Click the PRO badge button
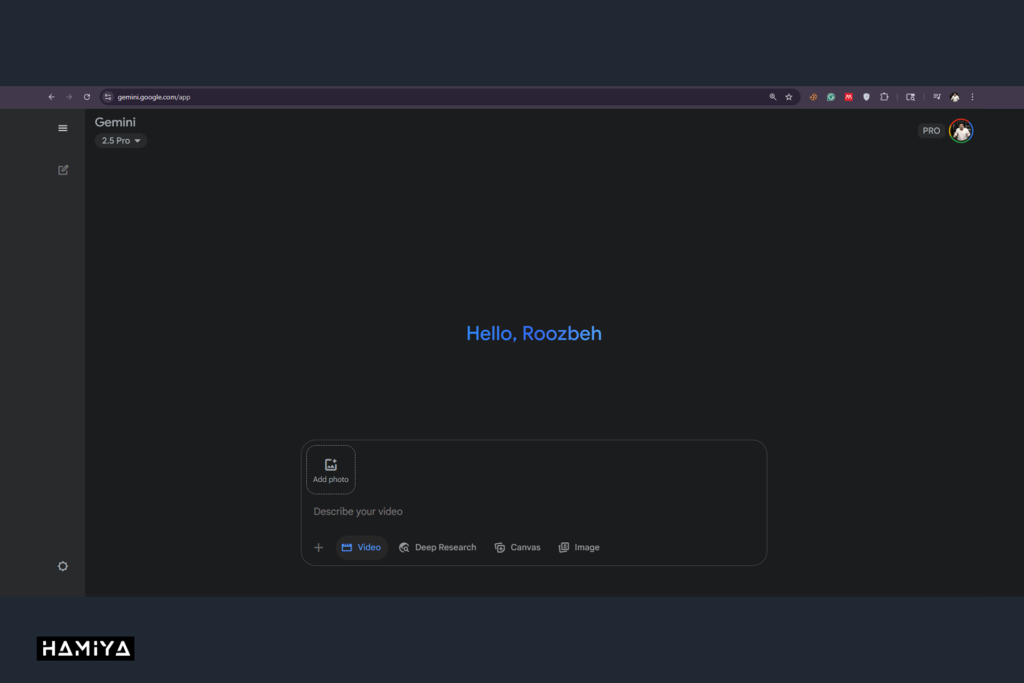Screen dimensions: 1024x683 (x=931, y=131)
